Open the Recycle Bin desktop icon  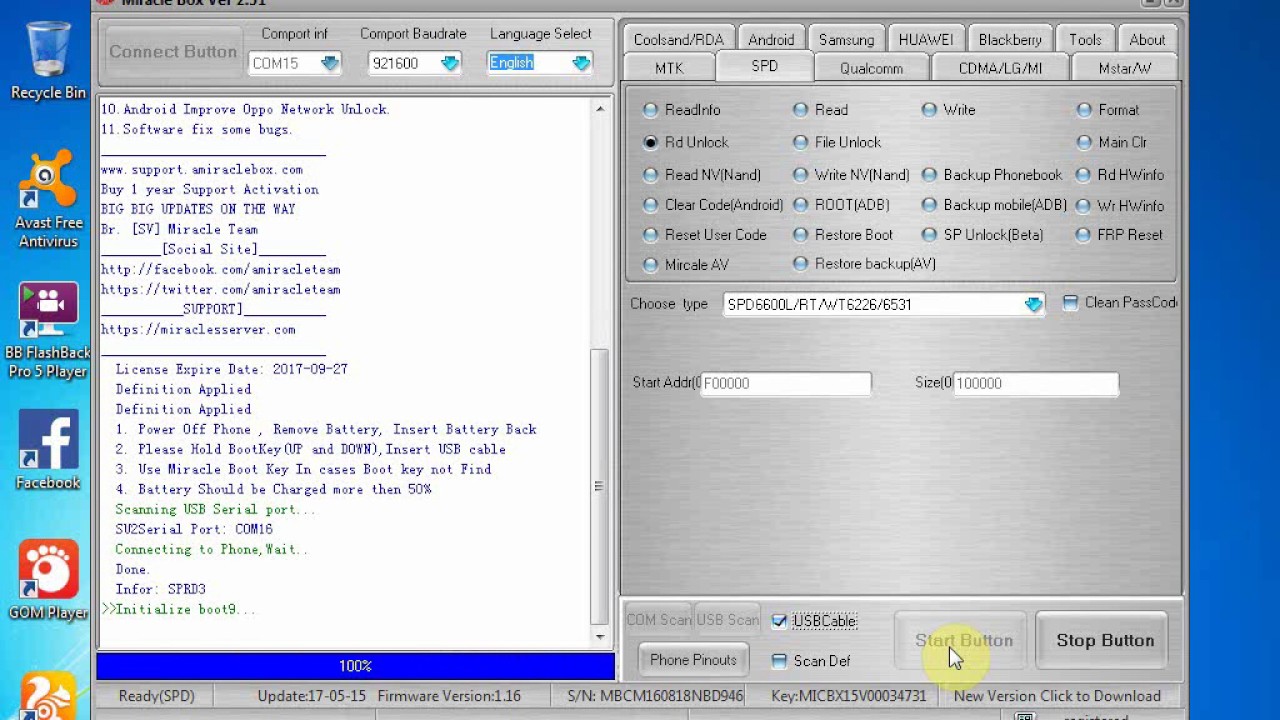48,62
